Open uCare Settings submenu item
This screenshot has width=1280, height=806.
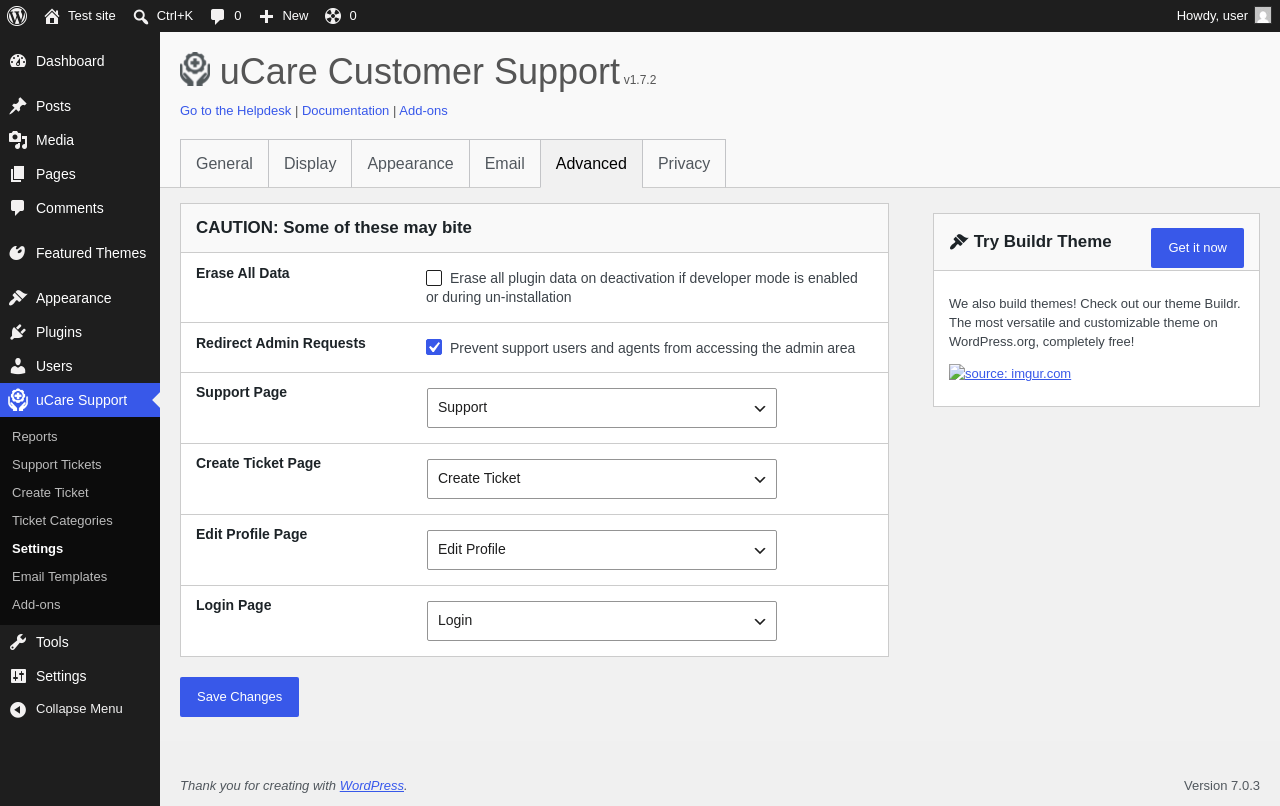point(80,549)
